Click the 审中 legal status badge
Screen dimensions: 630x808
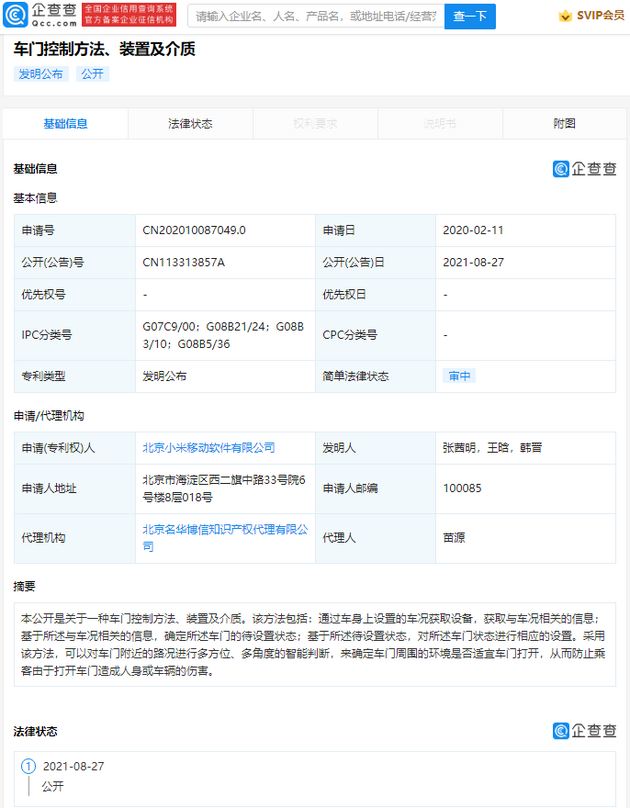(459, 376)
